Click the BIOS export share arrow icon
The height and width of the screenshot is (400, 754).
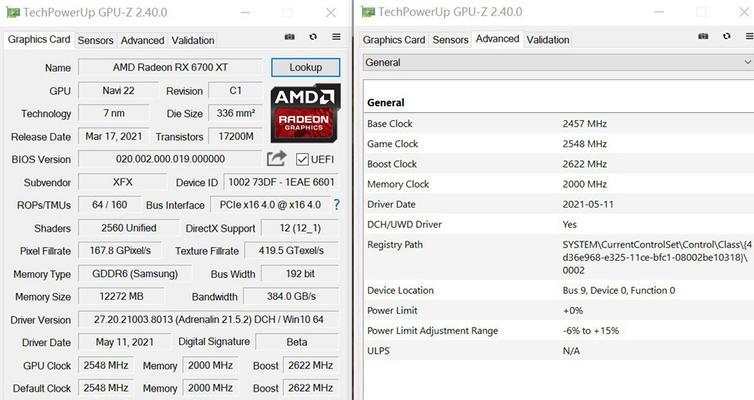coord(276,158)
